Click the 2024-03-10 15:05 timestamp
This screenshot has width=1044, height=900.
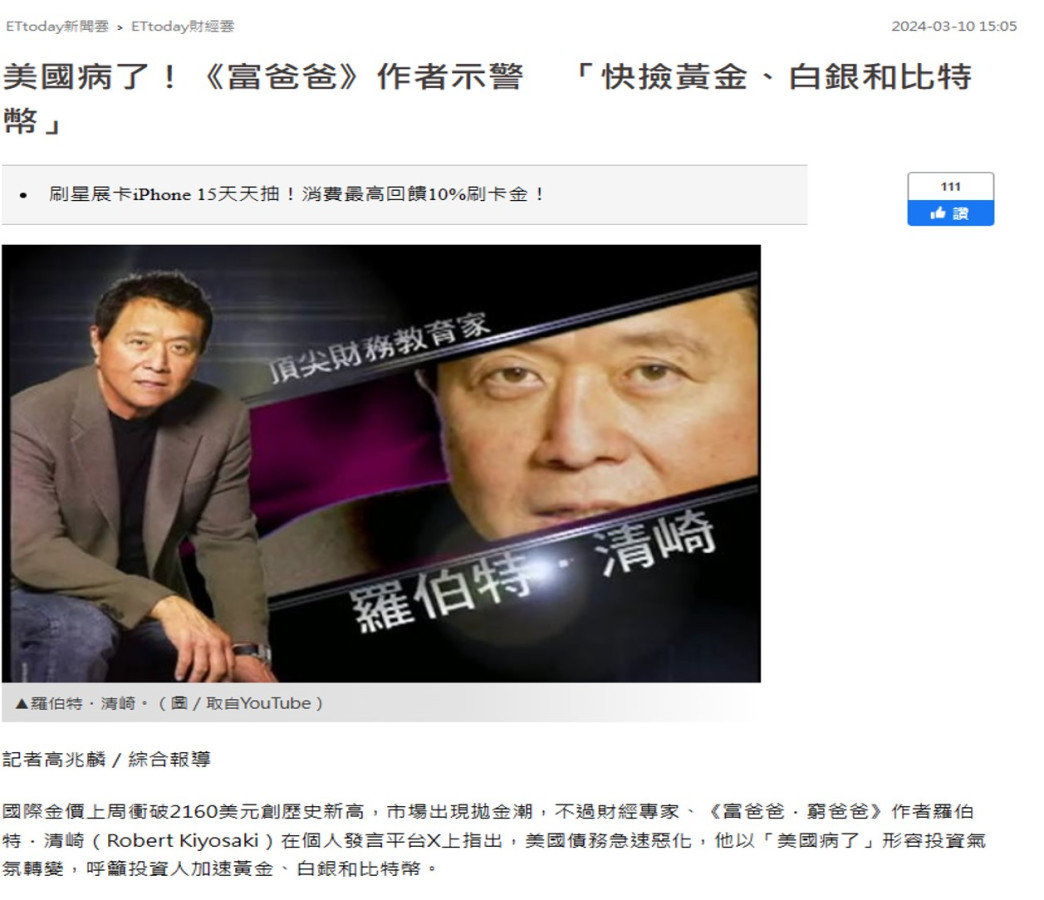[954, 27]
